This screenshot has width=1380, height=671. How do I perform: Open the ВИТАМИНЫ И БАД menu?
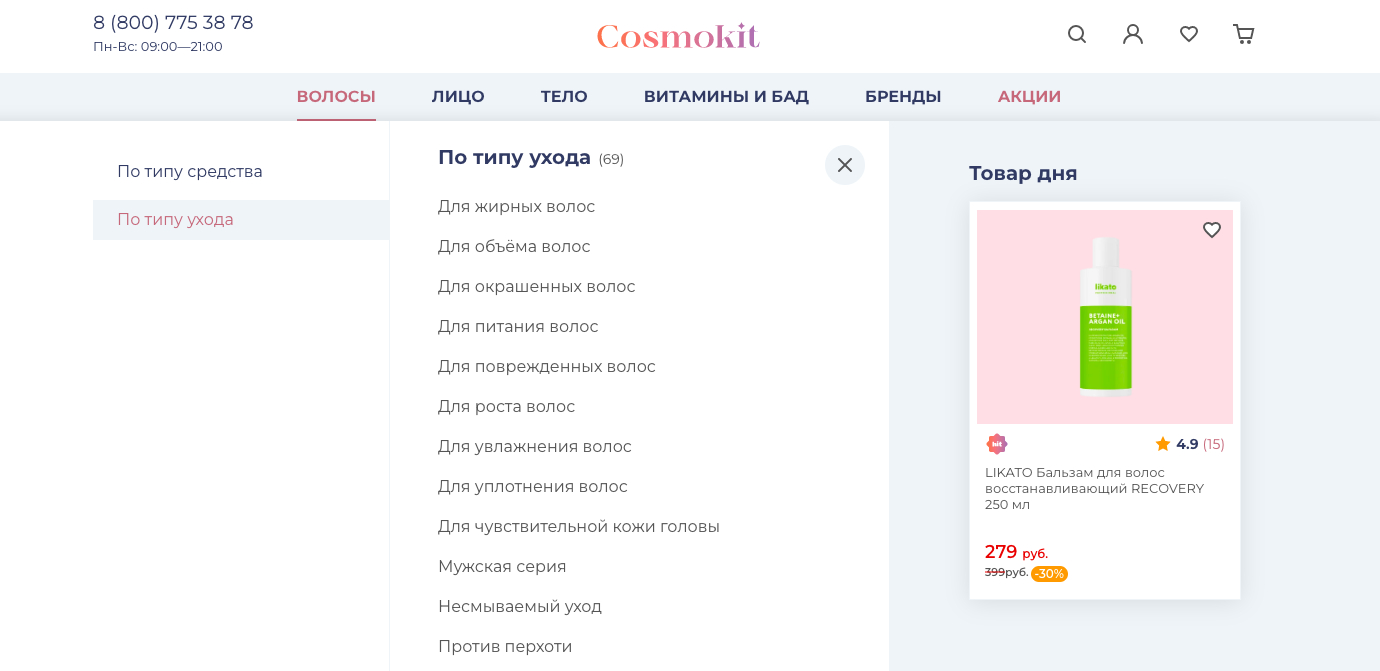click(x=726, y=97)
